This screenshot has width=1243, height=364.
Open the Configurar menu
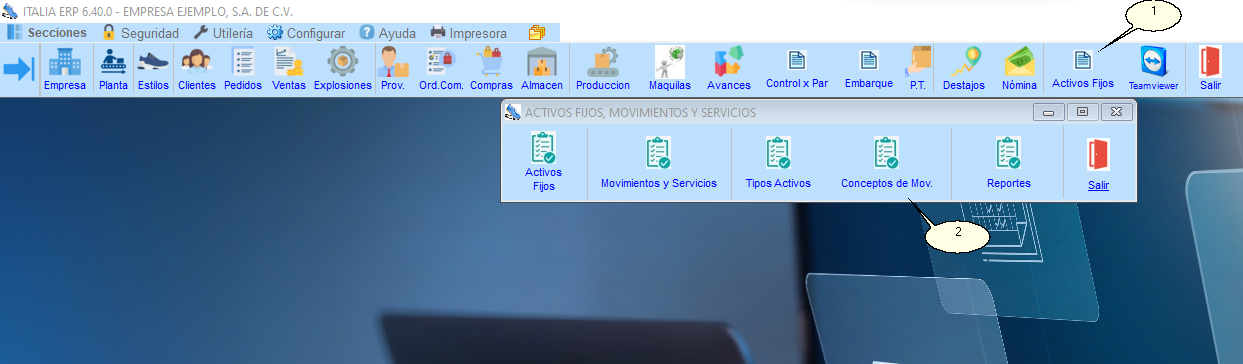(306, 32)
